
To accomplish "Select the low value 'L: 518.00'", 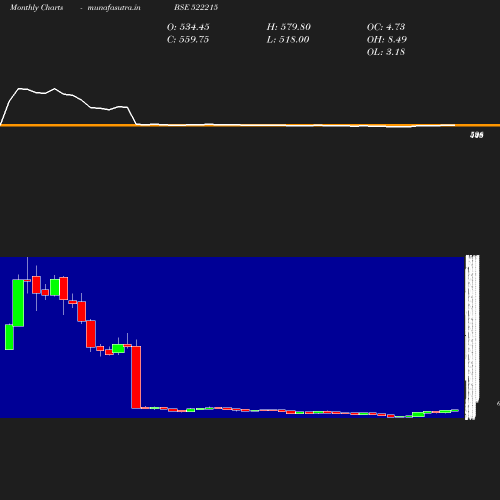I will point(288,39).
